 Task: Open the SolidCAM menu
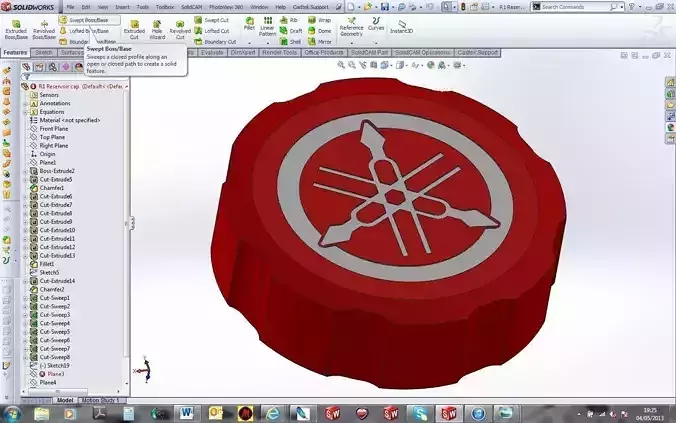pyautogui.click(x=191, y=7)
